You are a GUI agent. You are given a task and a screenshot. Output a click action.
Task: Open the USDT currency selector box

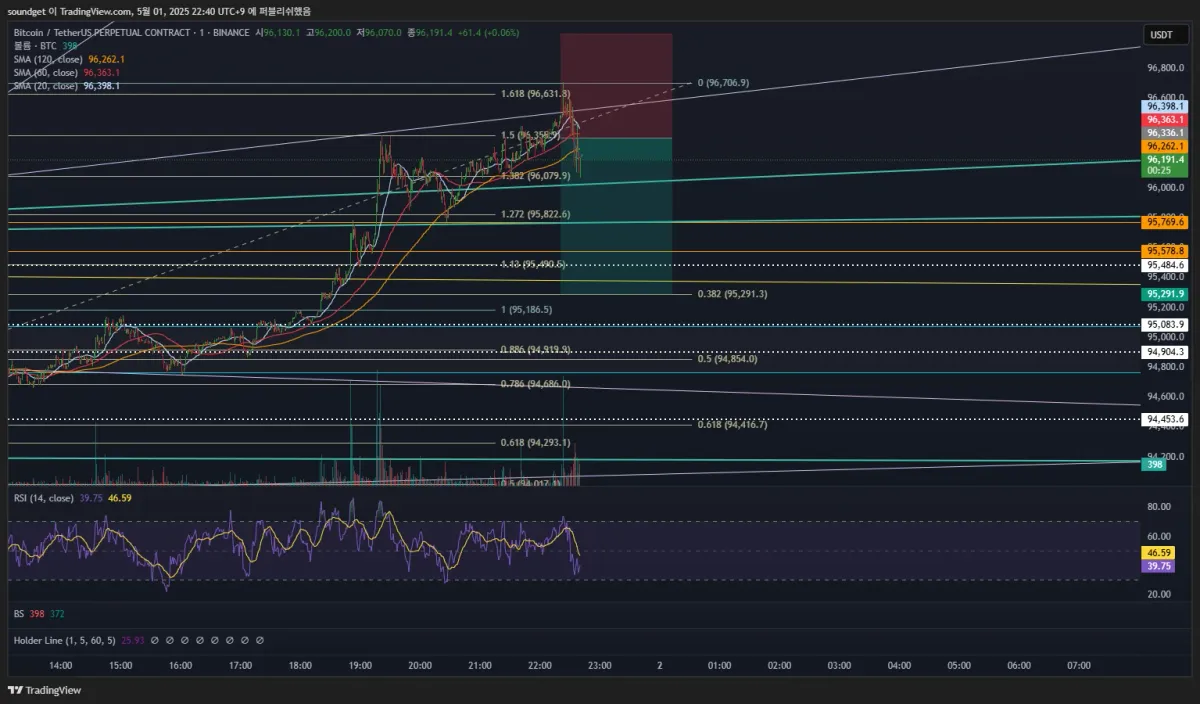click(x=1161, y=34)
